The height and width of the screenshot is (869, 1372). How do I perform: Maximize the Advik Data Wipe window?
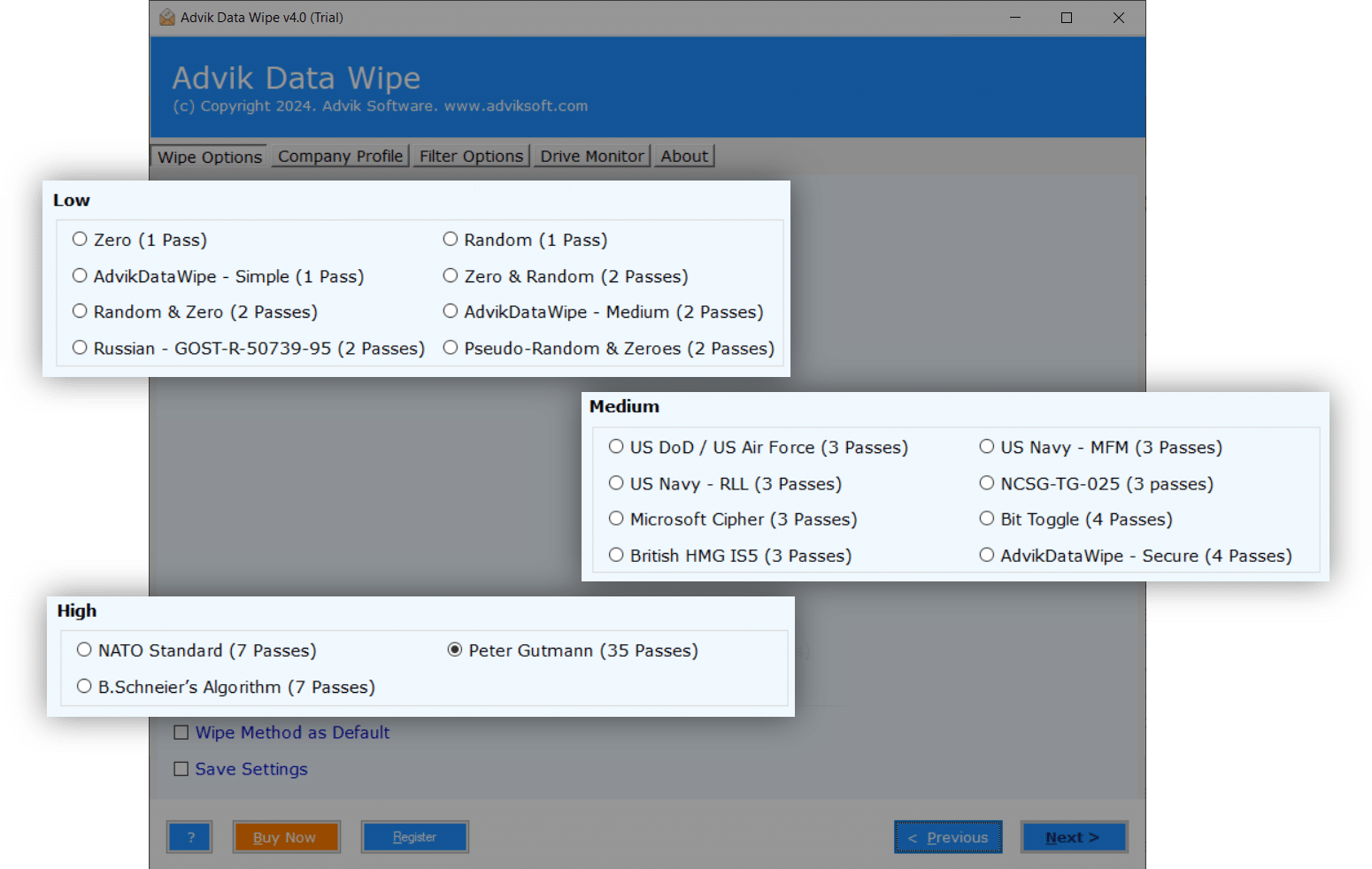(1067, 18)
